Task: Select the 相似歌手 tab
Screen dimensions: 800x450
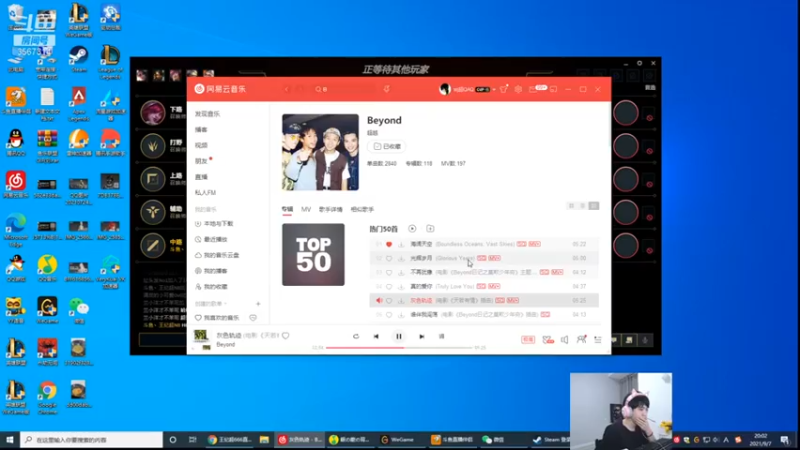Action: [x=362, y=209]
